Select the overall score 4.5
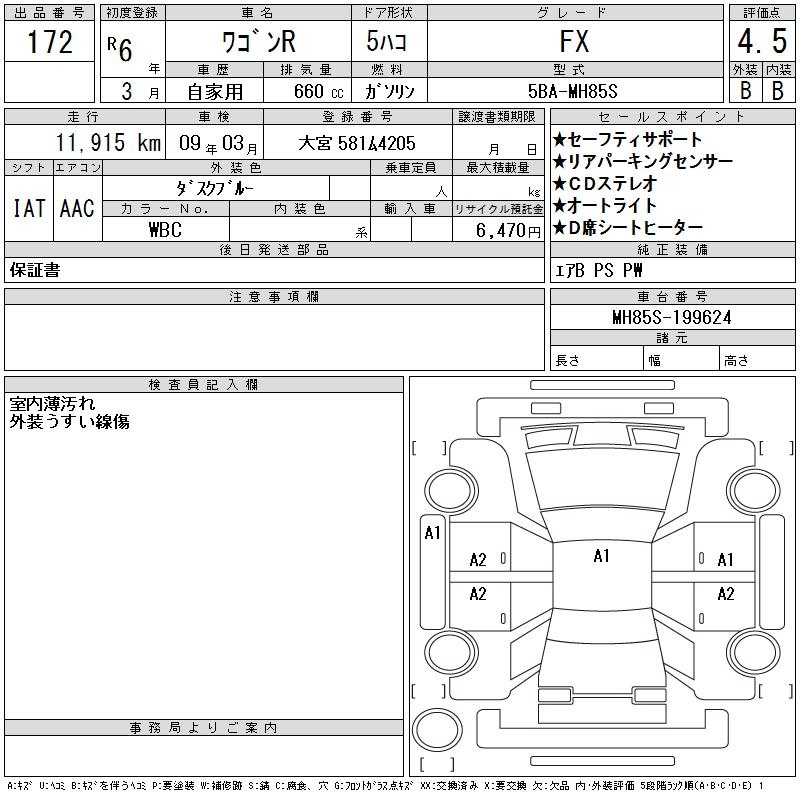The height and width of the screenshot is (800, 800). (762, 41)
